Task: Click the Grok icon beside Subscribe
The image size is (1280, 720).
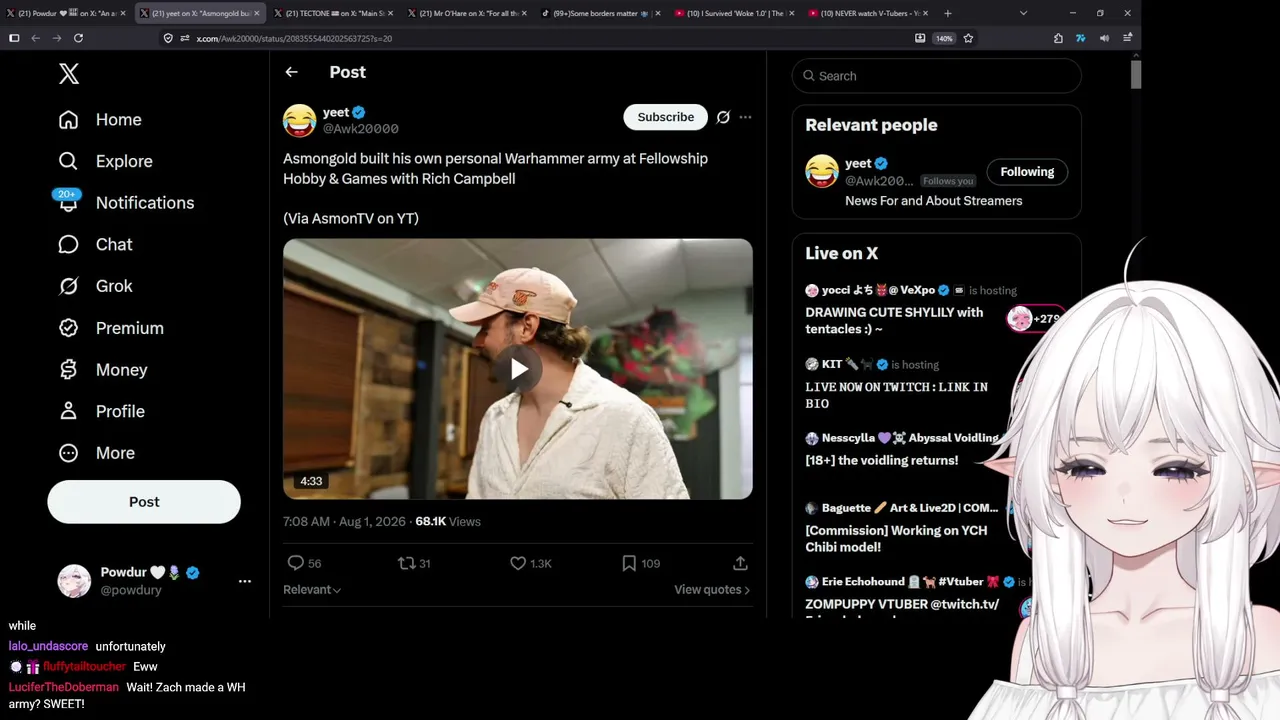Action: [723, 117]
